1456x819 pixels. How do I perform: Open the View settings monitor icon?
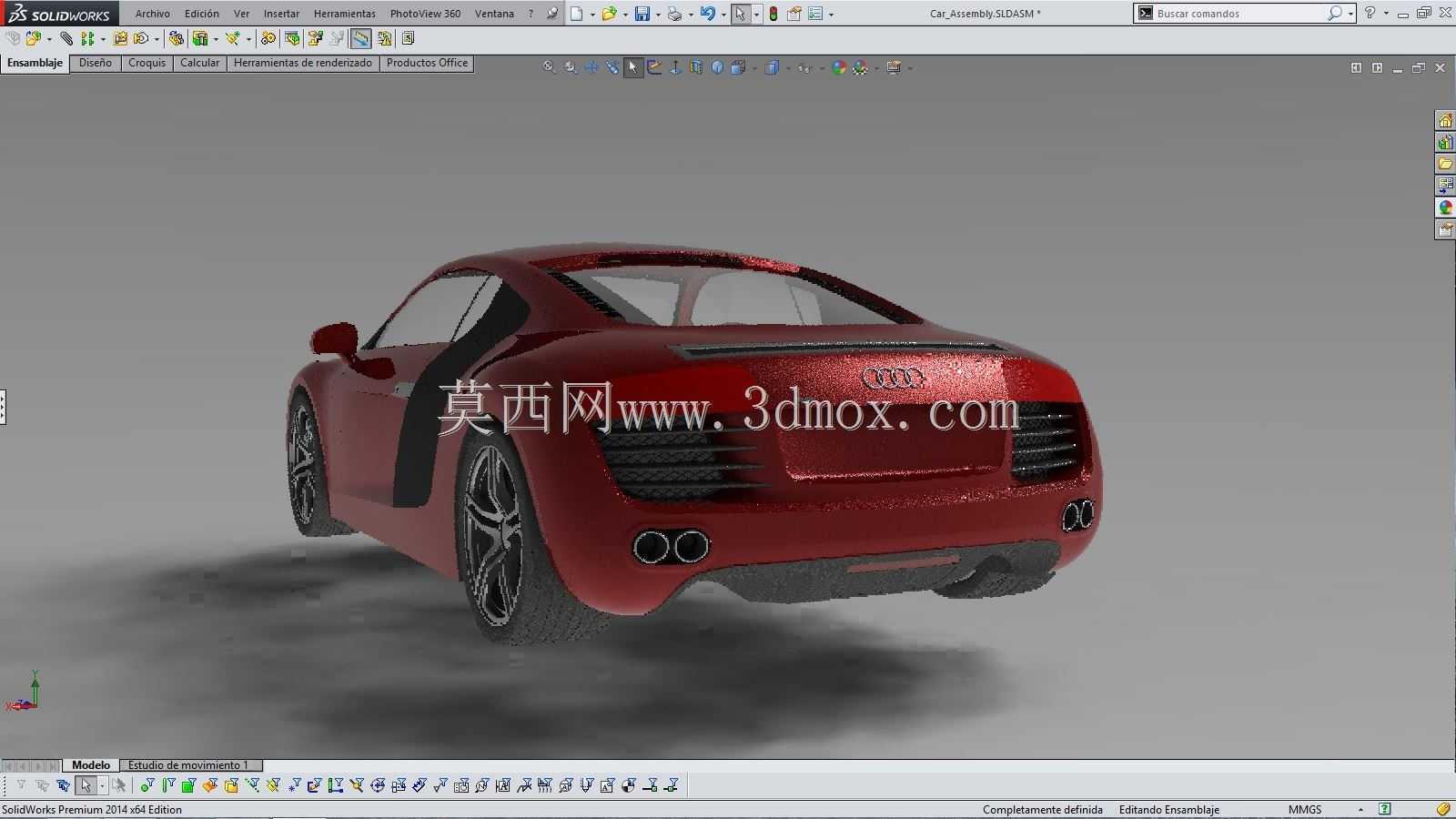[x=894, y=67]
